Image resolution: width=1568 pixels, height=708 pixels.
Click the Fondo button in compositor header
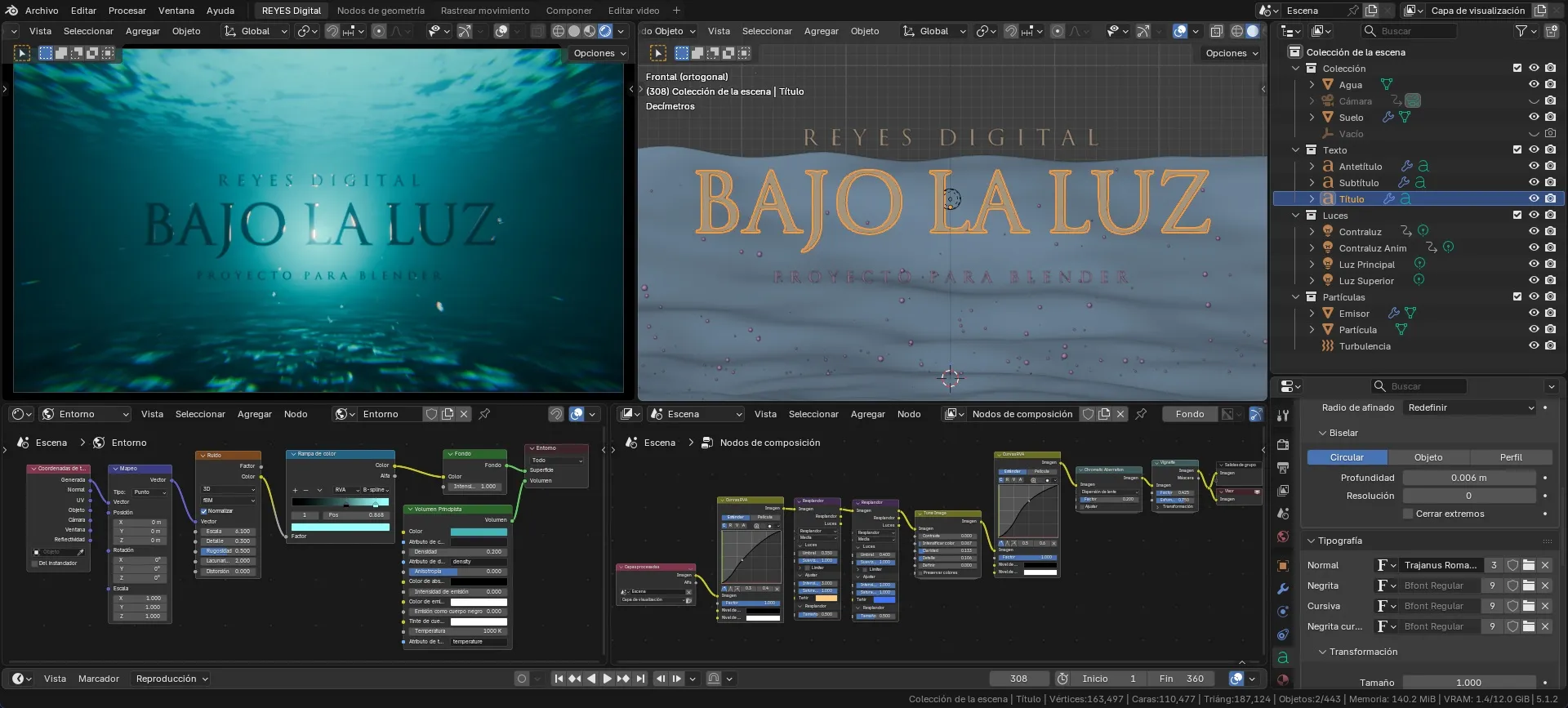pyautogui.click(x=1190, y=414)
